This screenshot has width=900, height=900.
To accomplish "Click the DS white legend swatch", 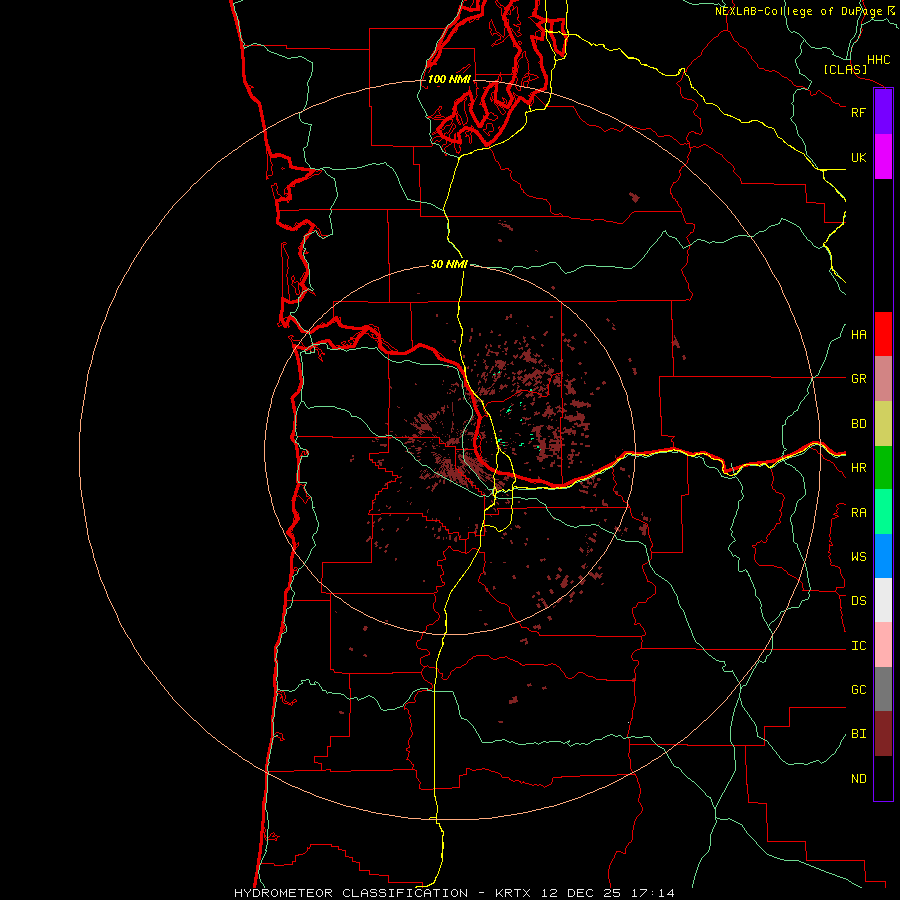I will (x=883, y=600).
